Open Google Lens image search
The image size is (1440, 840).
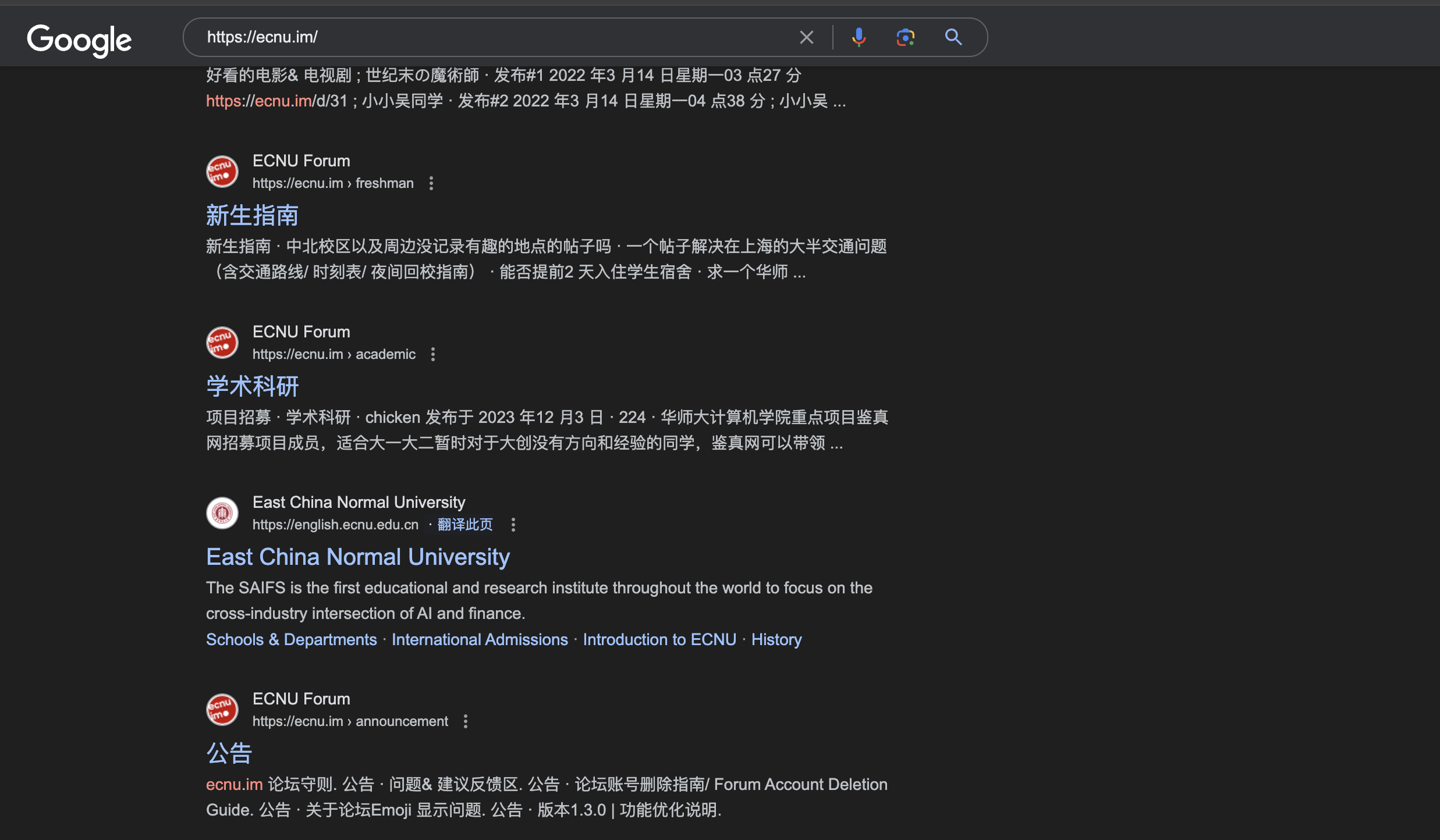pos(905,37)
